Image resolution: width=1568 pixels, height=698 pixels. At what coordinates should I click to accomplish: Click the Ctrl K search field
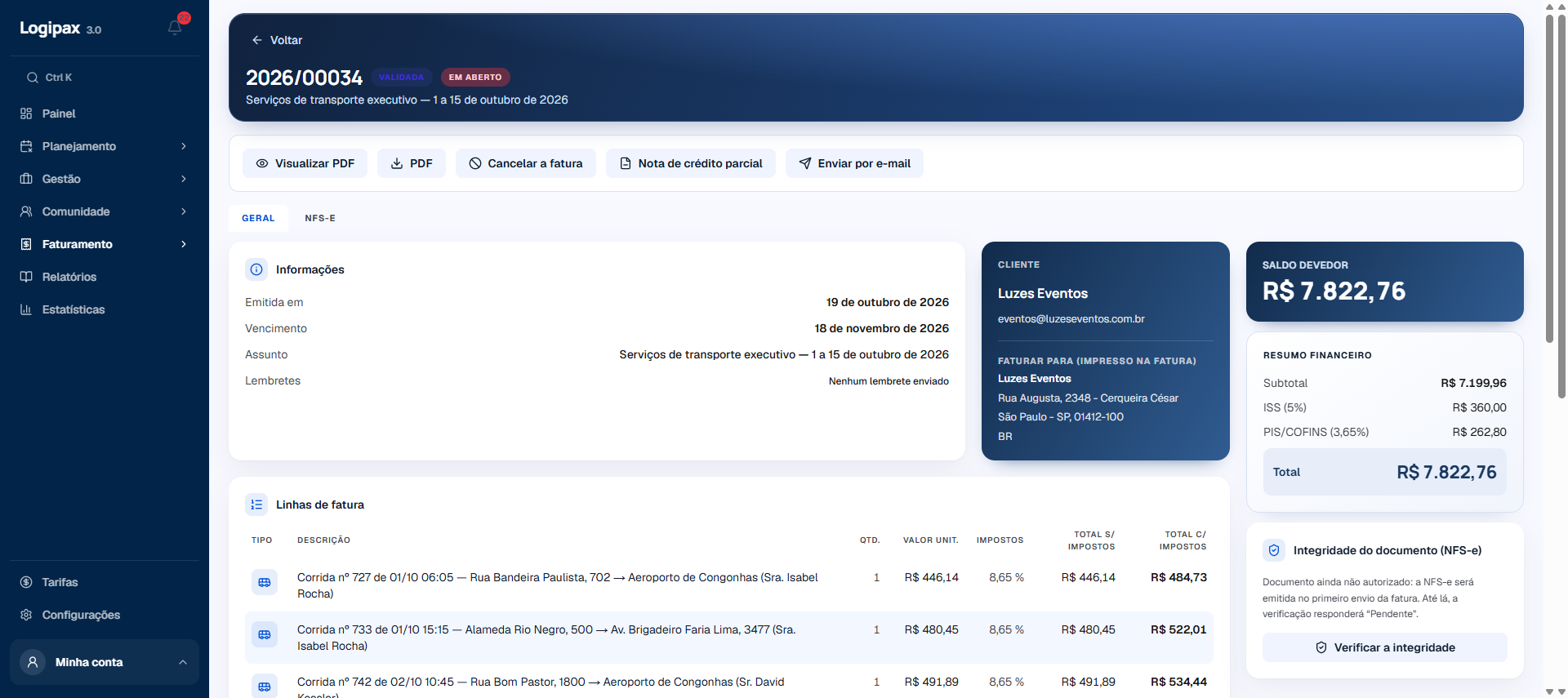click(x=105, y=78)
